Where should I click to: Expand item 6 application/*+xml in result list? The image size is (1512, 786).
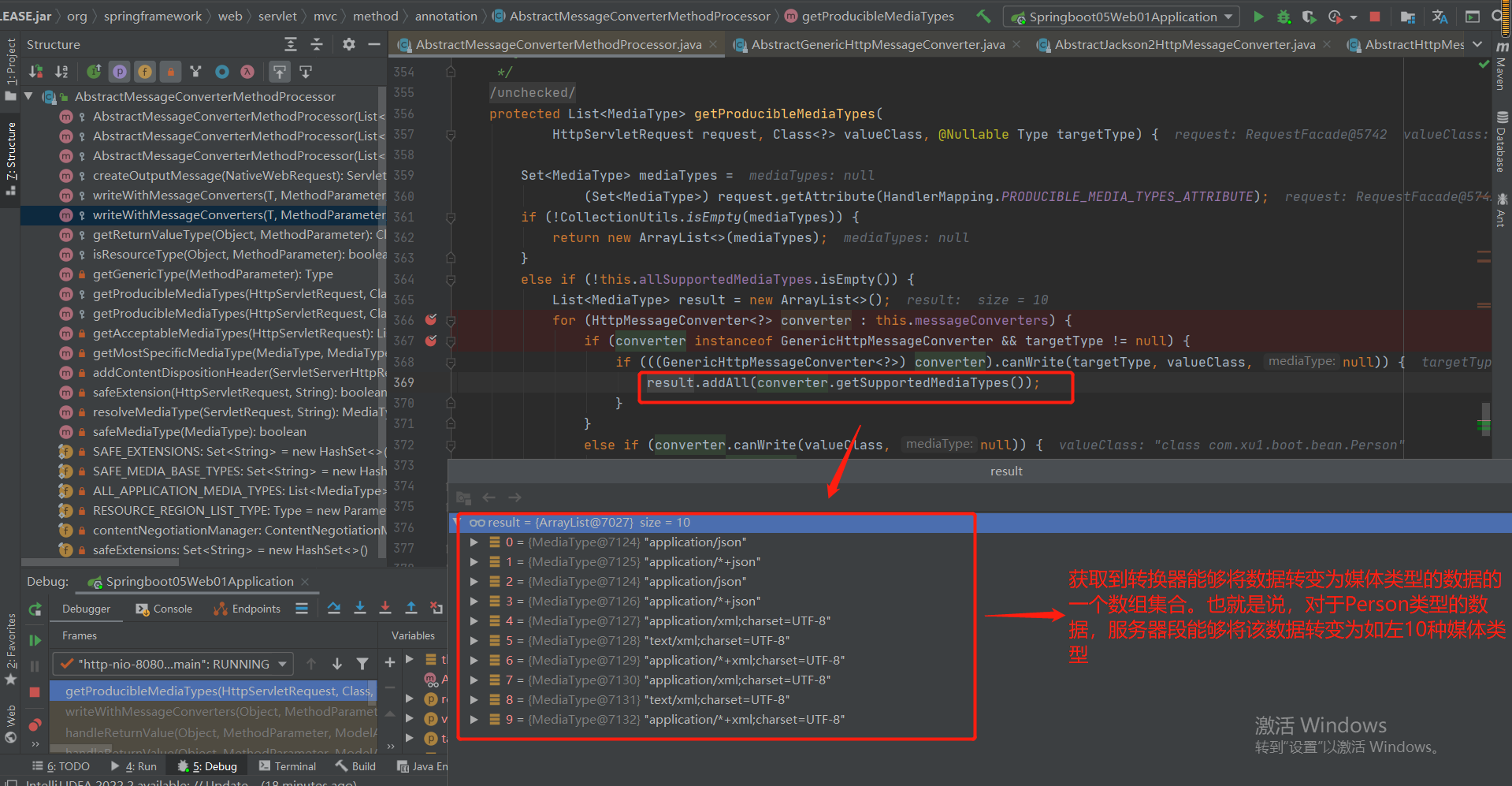(x=474, y=661)
